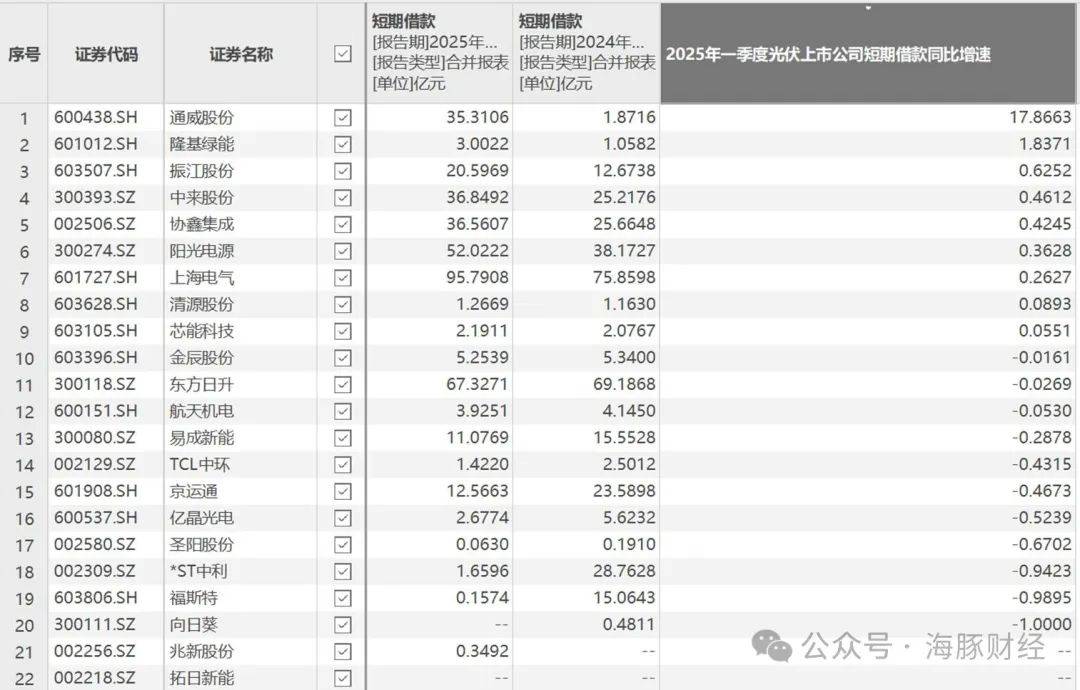Select row number 15

coord(24,491)
